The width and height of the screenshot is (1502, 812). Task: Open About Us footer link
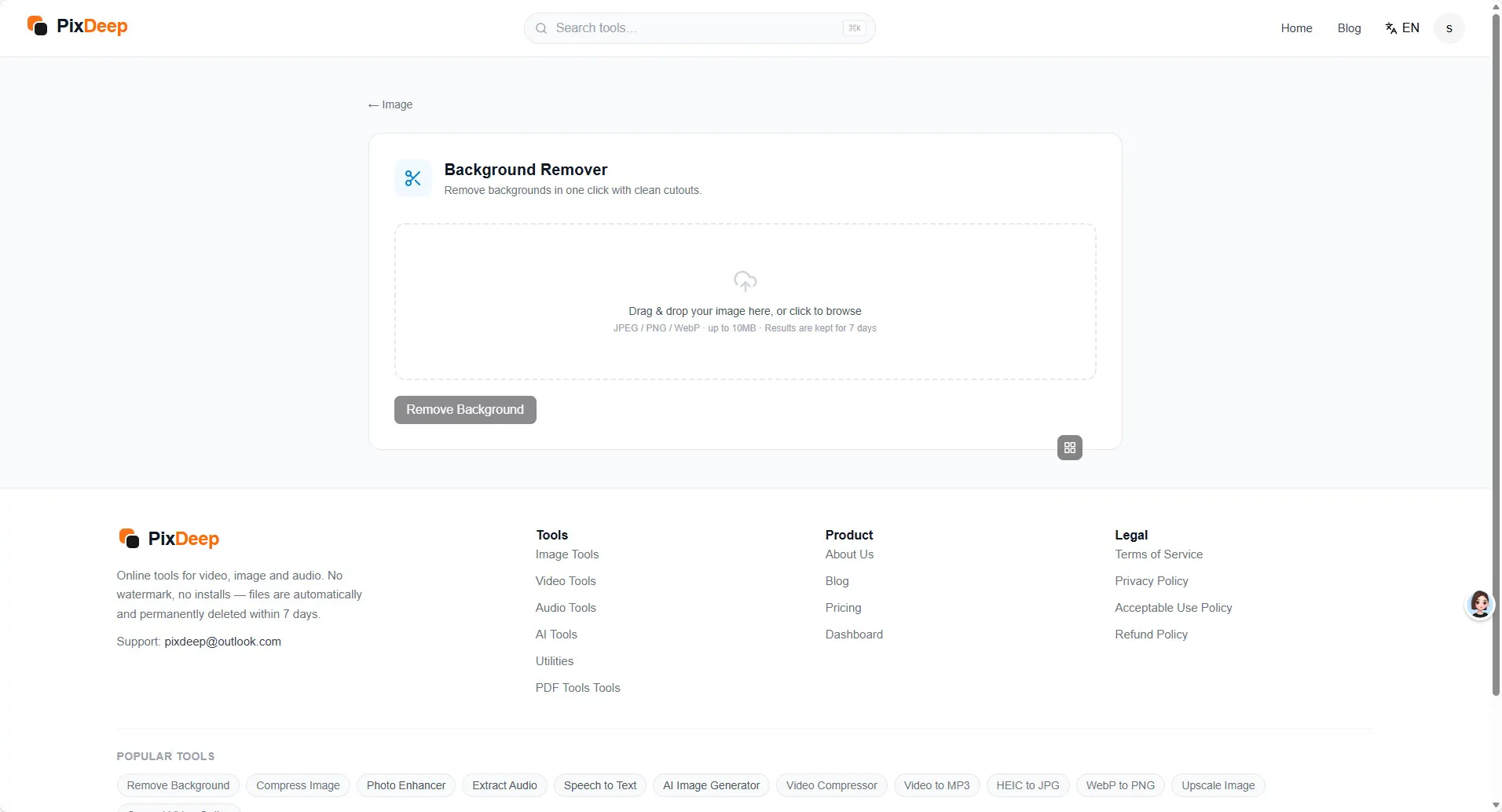click(x=849, y=554)
